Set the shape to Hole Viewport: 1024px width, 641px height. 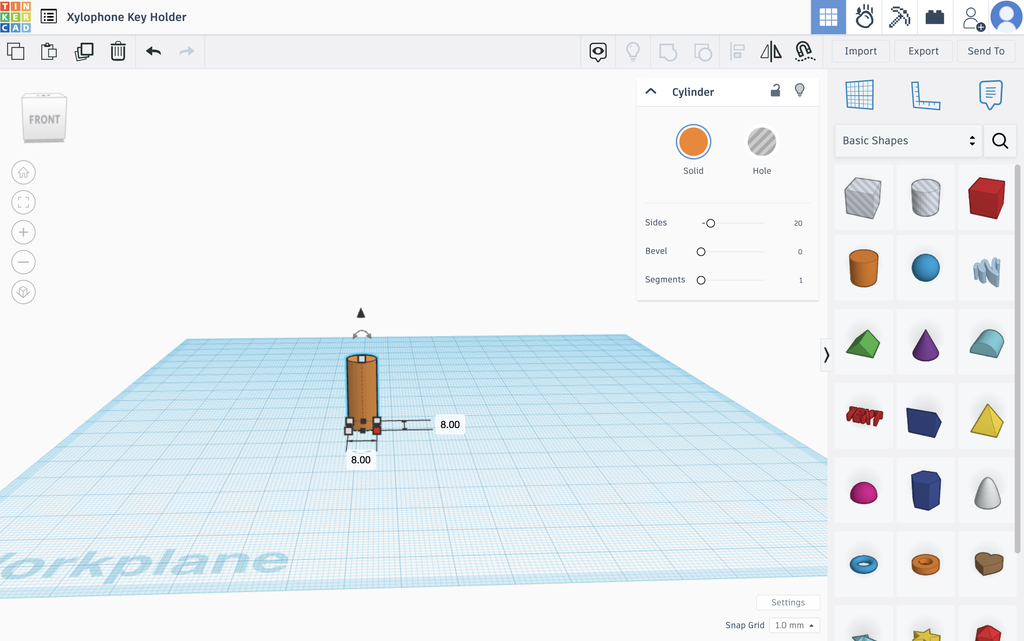click(761, 142)
